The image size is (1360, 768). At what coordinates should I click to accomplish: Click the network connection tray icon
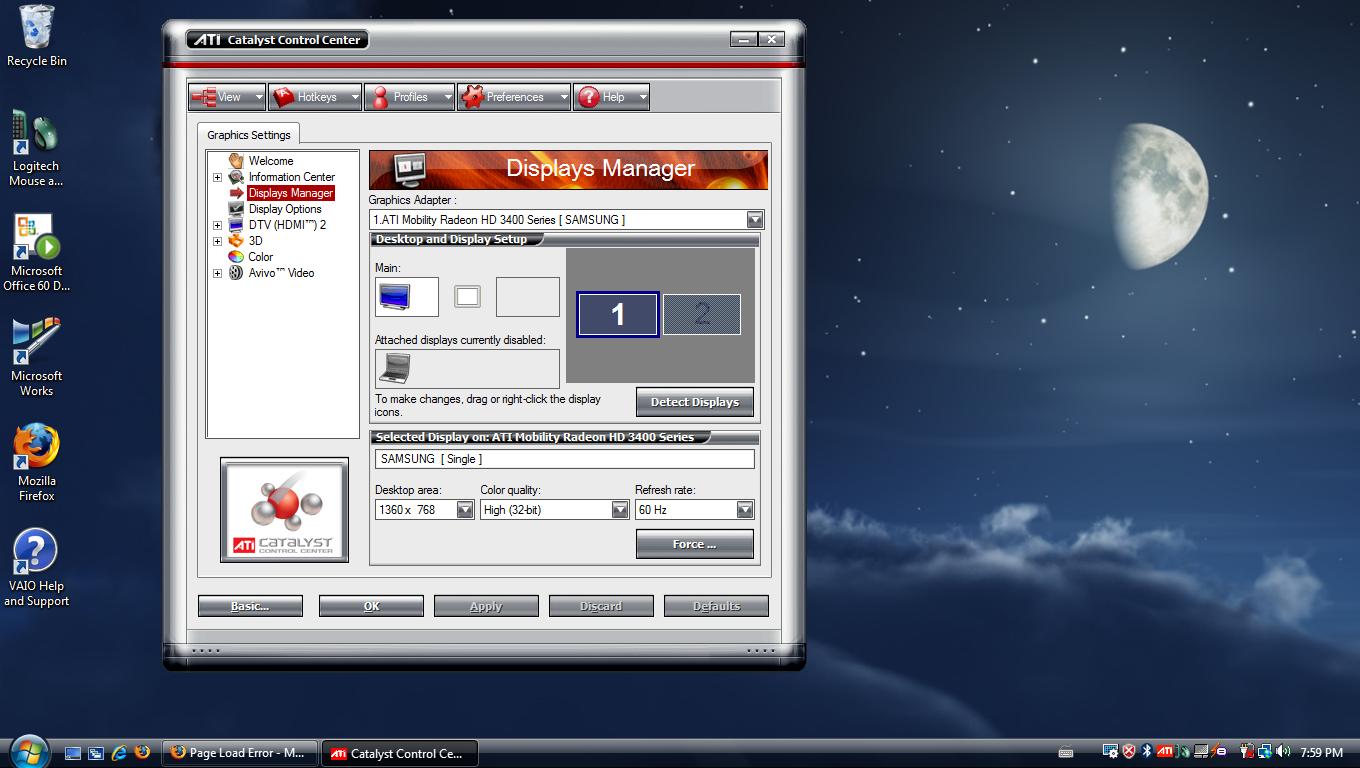1265,752
